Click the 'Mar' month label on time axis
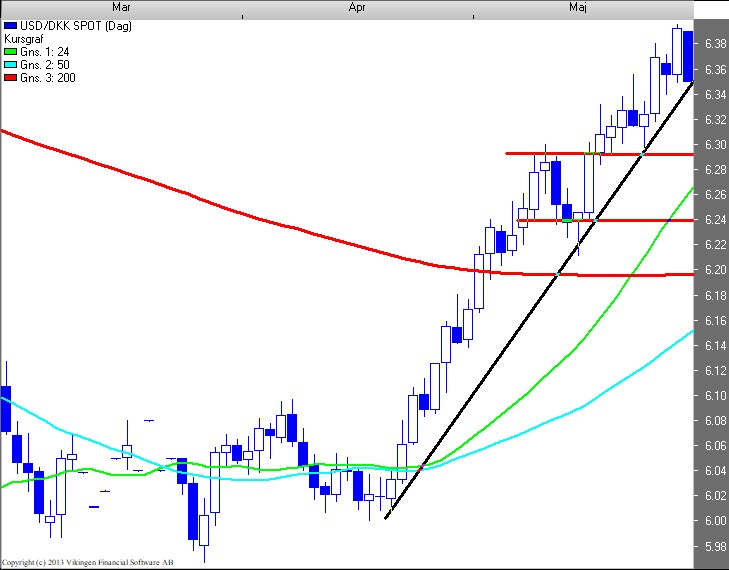 point(121,7)
